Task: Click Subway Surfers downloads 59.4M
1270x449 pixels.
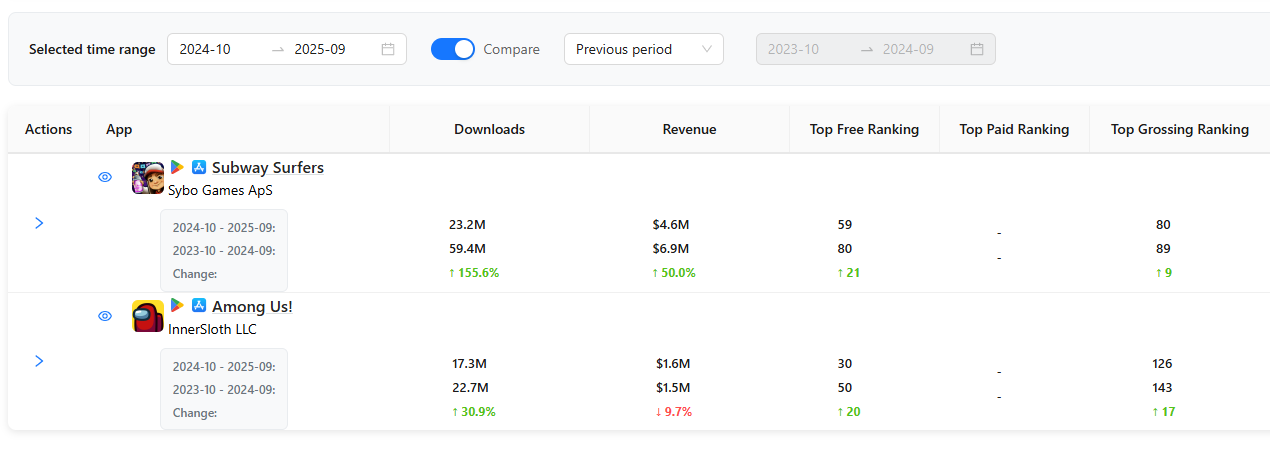Action: point(467,249)
